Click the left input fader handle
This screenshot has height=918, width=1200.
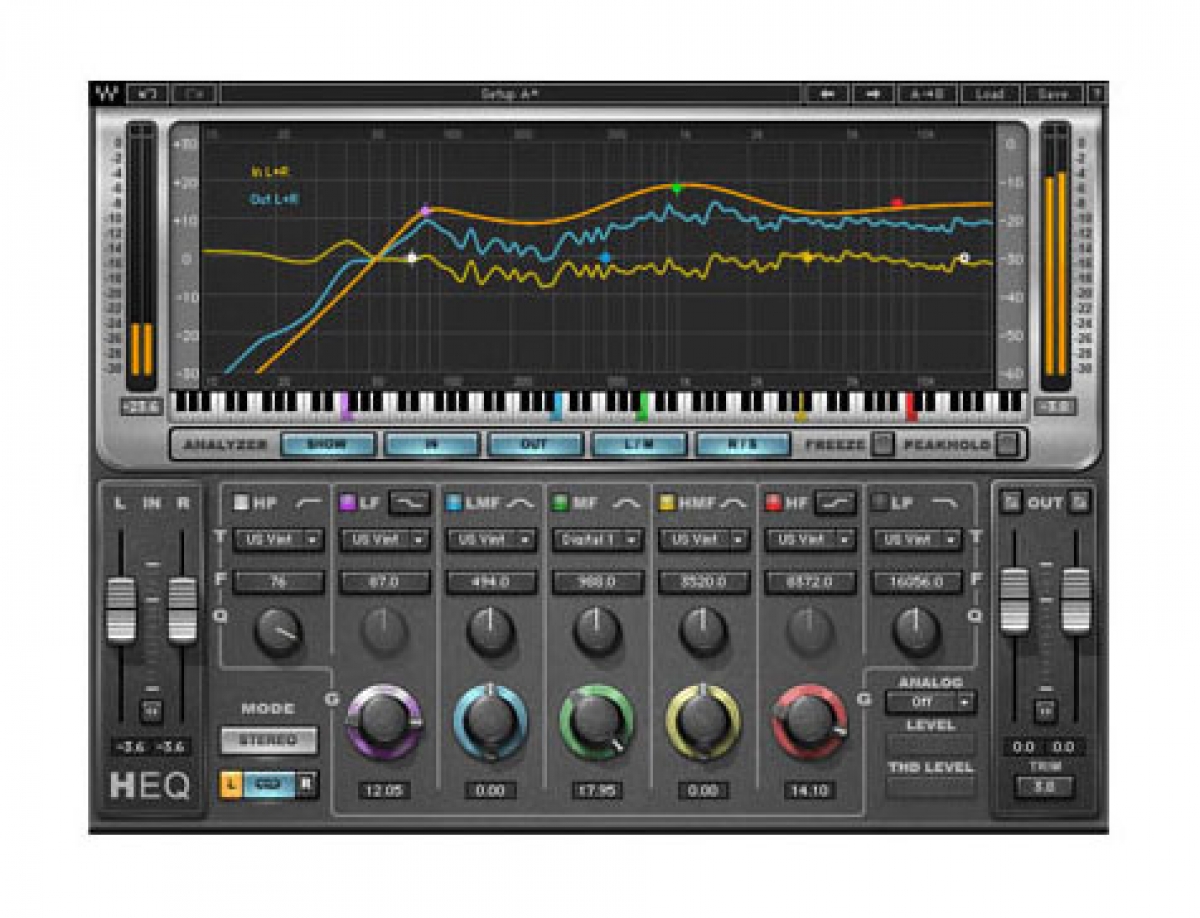coord(120,609)
